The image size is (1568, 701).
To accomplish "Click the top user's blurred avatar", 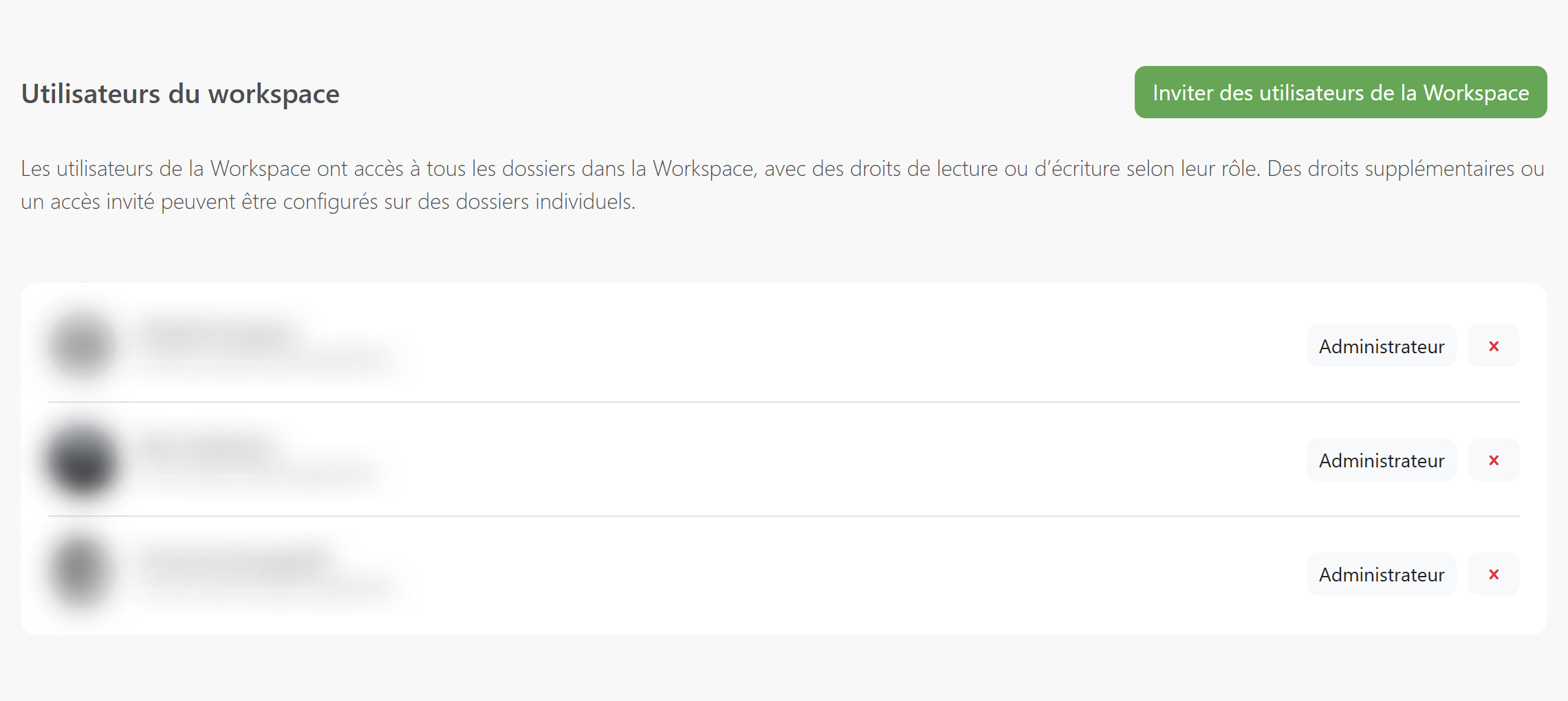I will (x=83, y=345).
